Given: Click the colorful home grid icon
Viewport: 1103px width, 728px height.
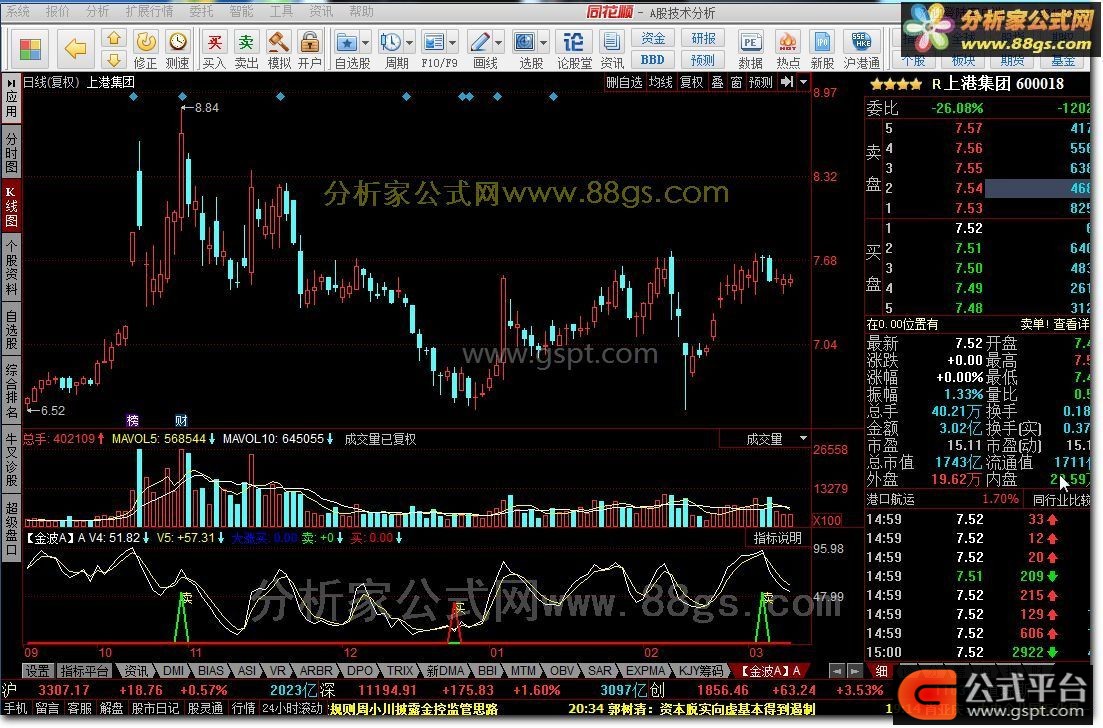Looking at the screenshot, I should (30, 49).
